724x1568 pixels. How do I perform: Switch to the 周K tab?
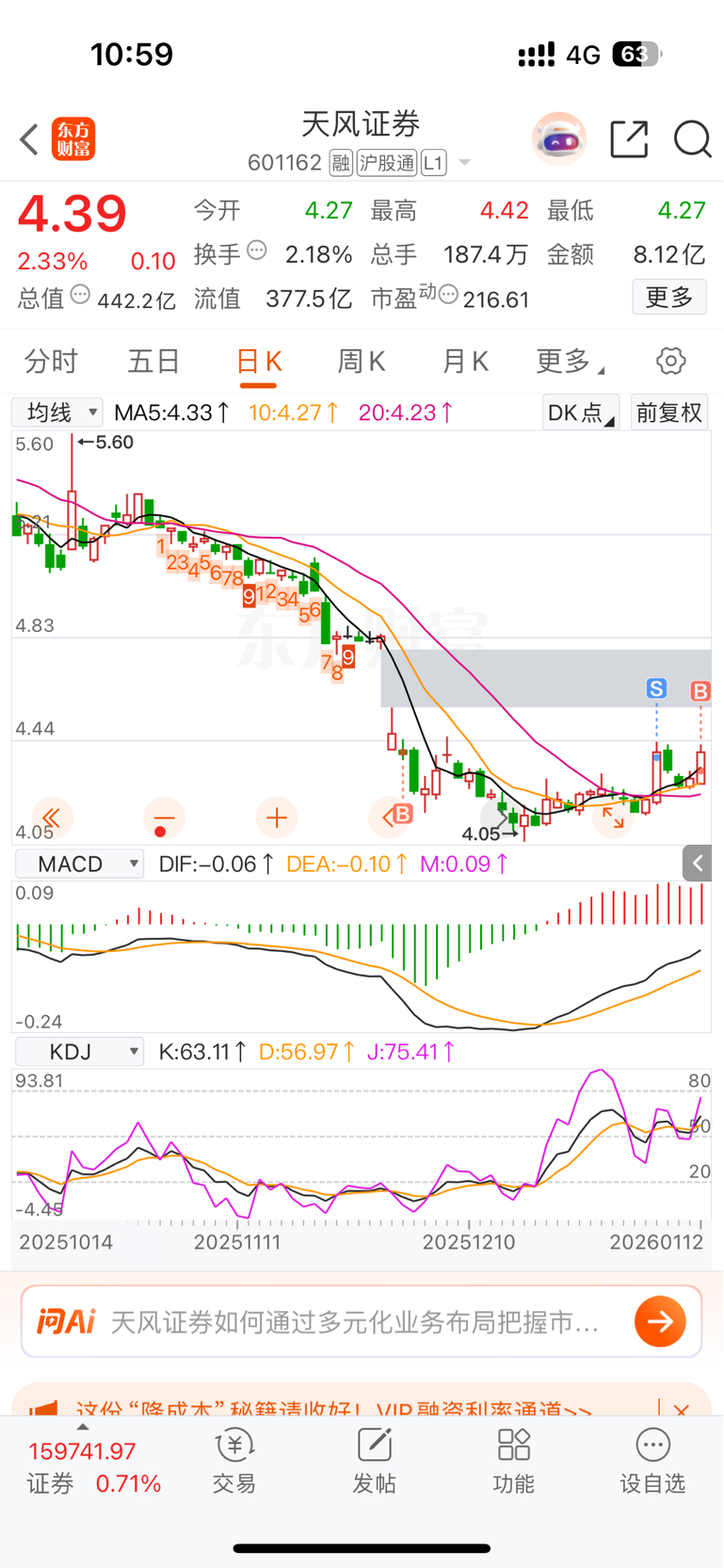[362, 361]
